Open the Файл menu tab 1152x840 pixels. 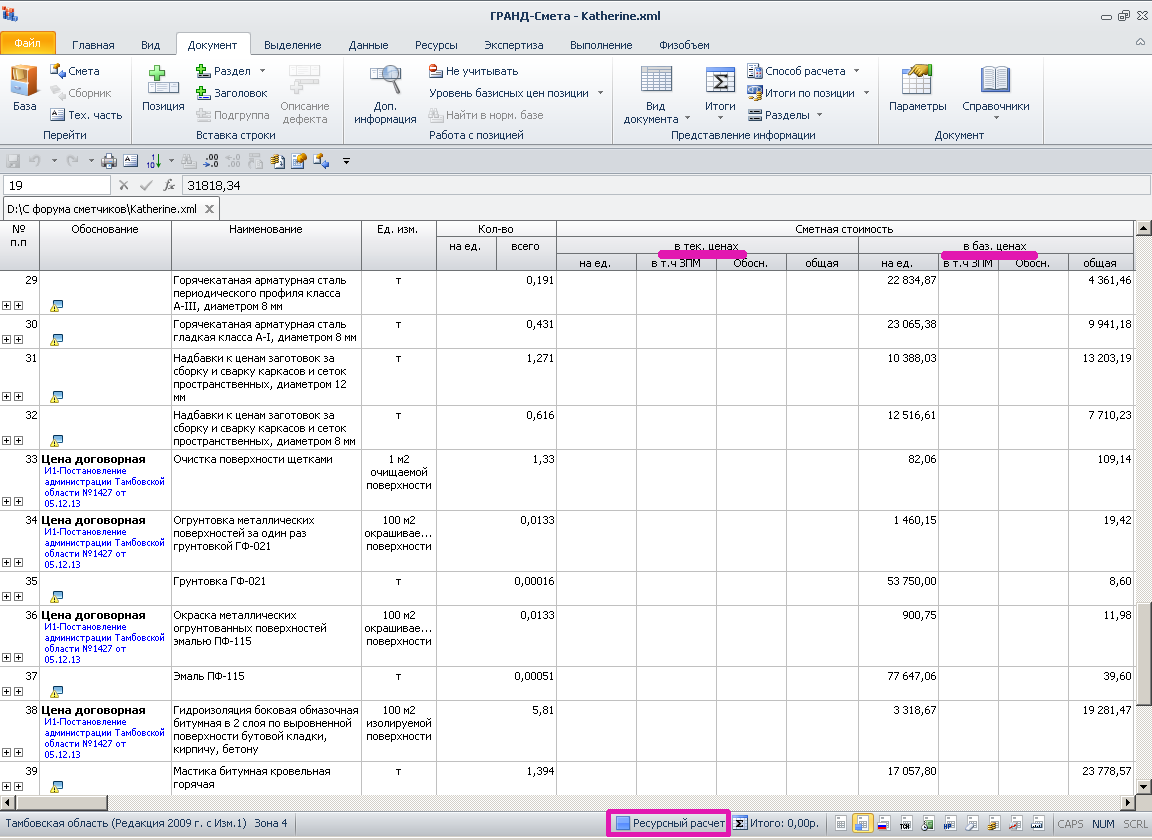(x=28, y=44)
